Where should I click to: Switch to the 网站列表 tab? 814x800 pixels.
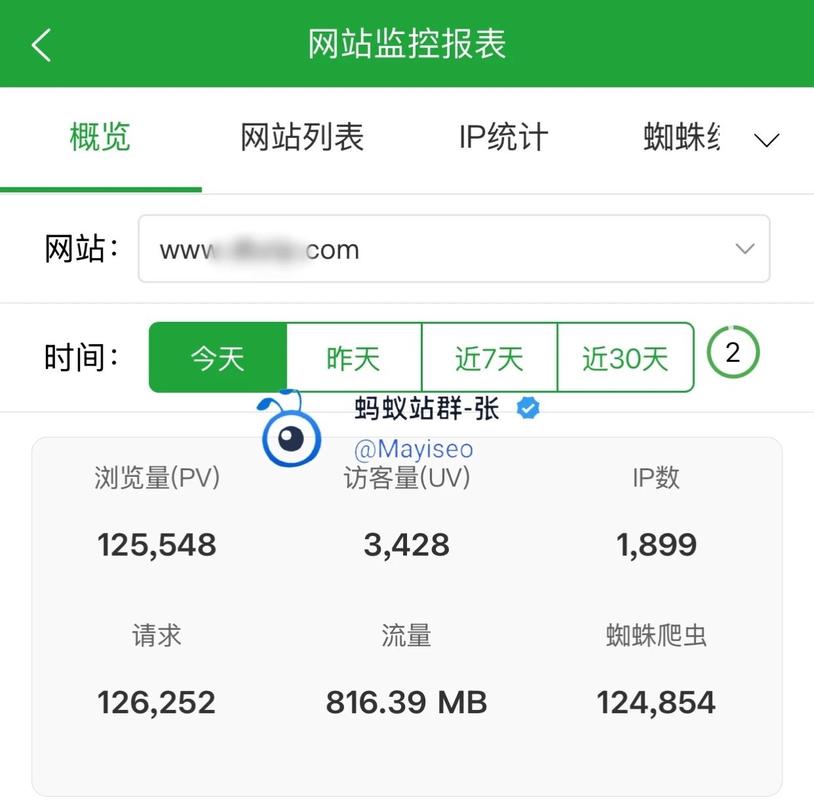[x=302, y=137]
